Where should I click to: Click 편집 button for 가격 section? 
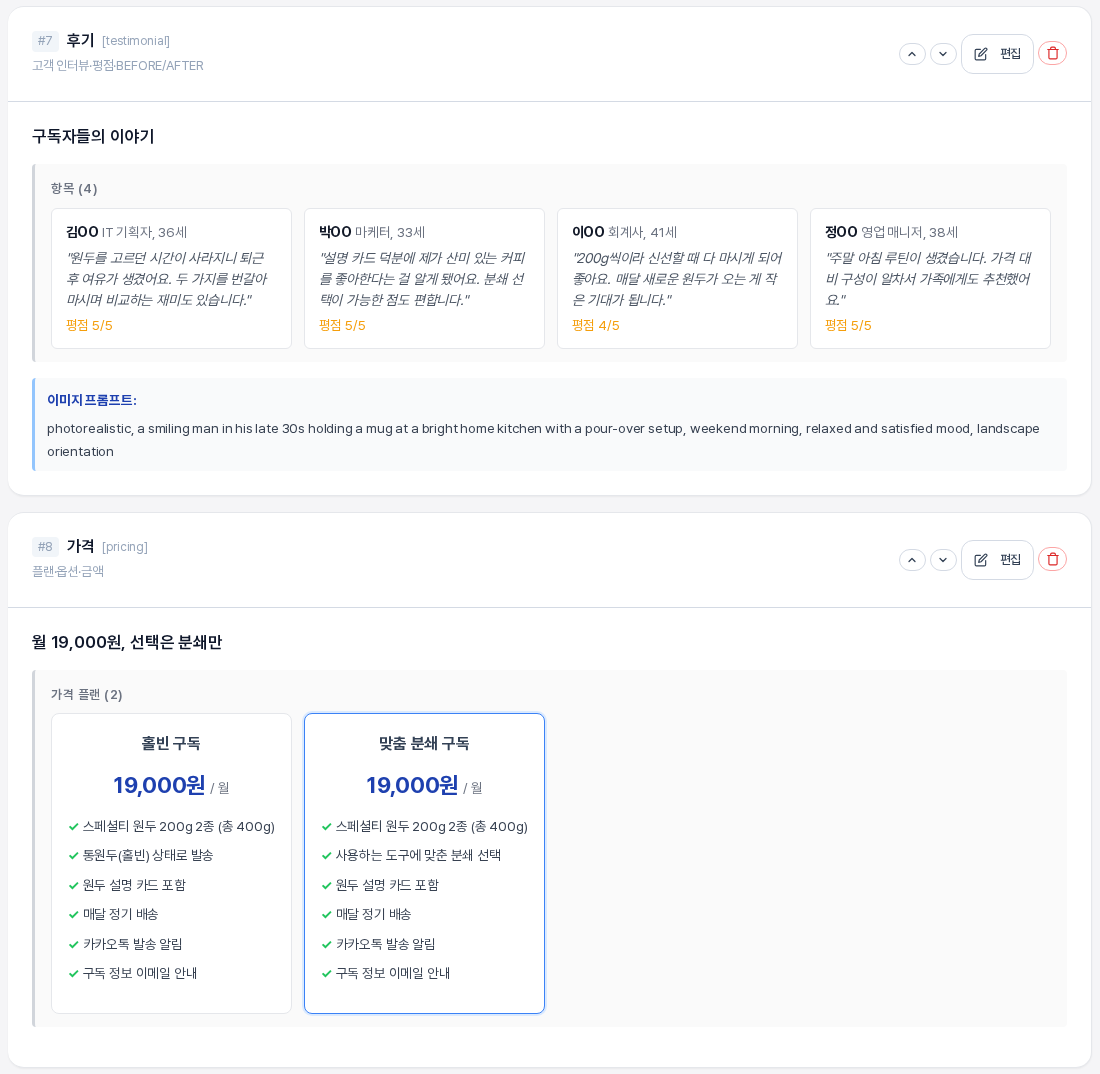[x=997, y=560]
